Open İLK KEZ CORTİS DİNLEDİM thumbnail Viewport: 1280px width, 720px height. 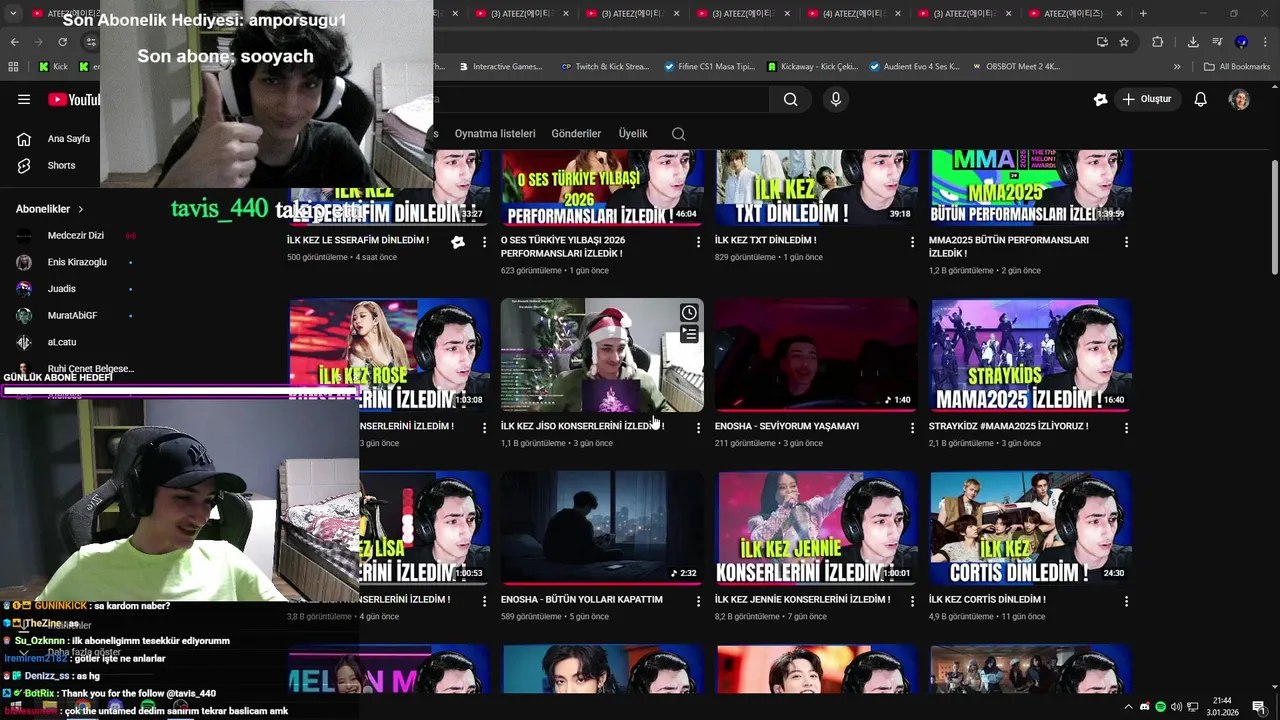click(x=1031, y=529)
